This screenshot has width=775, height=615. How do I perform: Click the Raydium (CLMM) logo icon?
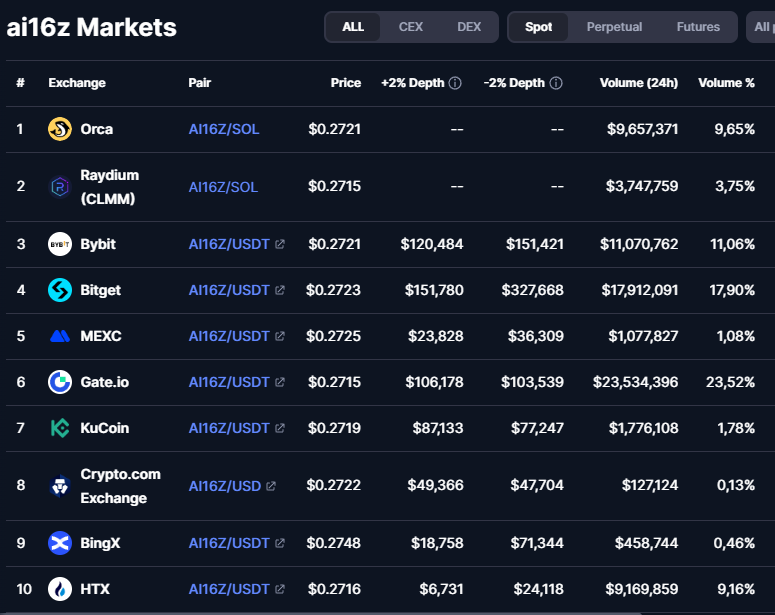tap(60, 187)
